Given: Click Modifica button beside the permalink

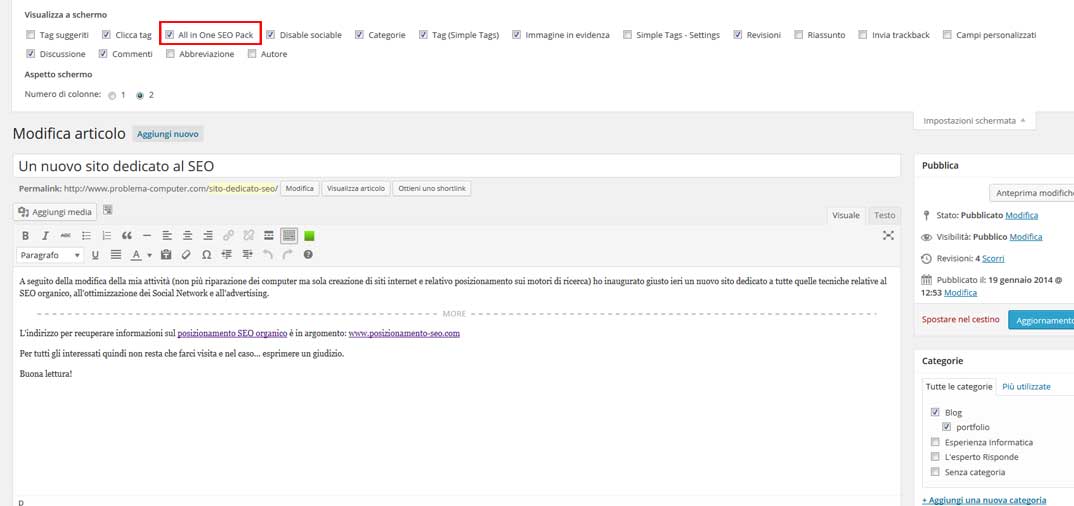Looking at the screenshot, I should [299, 188].
